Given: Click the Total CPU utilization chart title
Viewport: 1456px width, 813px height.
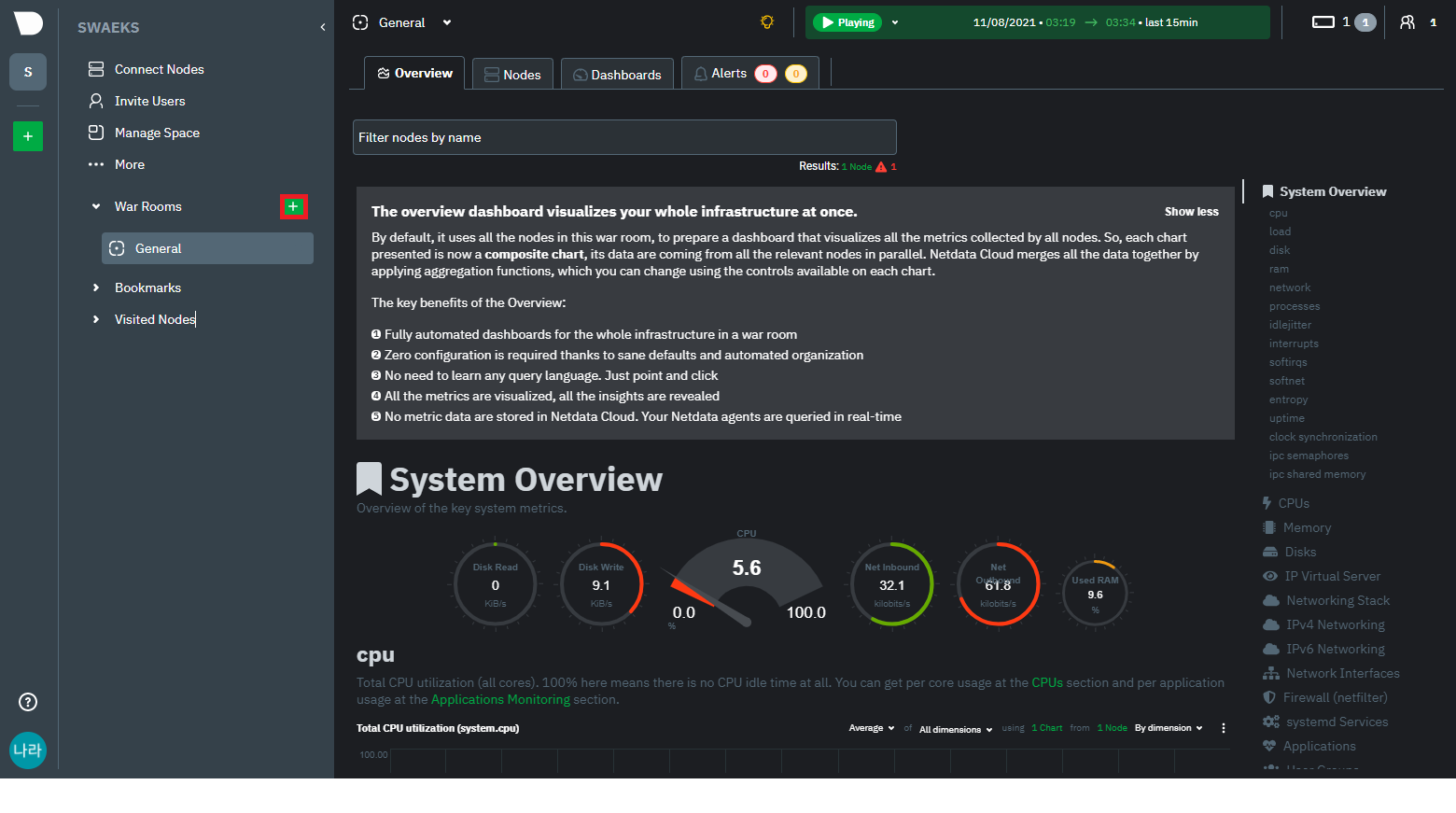Looking at the screenshot, I should click(438, 728).
